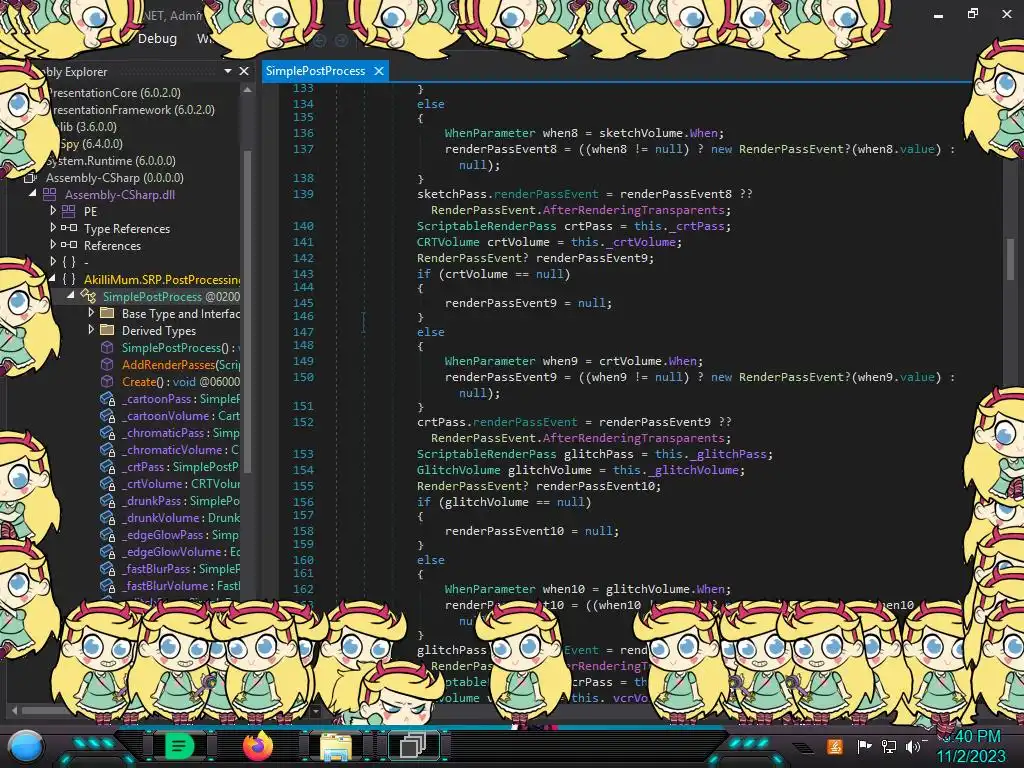The image size is (1024, 768).
Task: Click the _cartoonVolume field icon
Action: click(x=108, y=416)
